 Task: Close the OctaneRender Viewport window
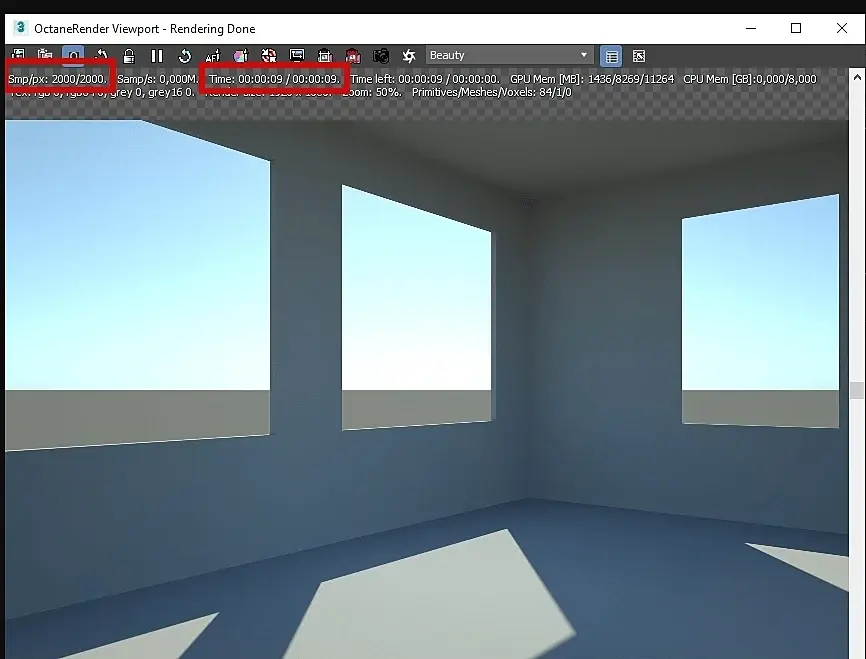point(842,28)
